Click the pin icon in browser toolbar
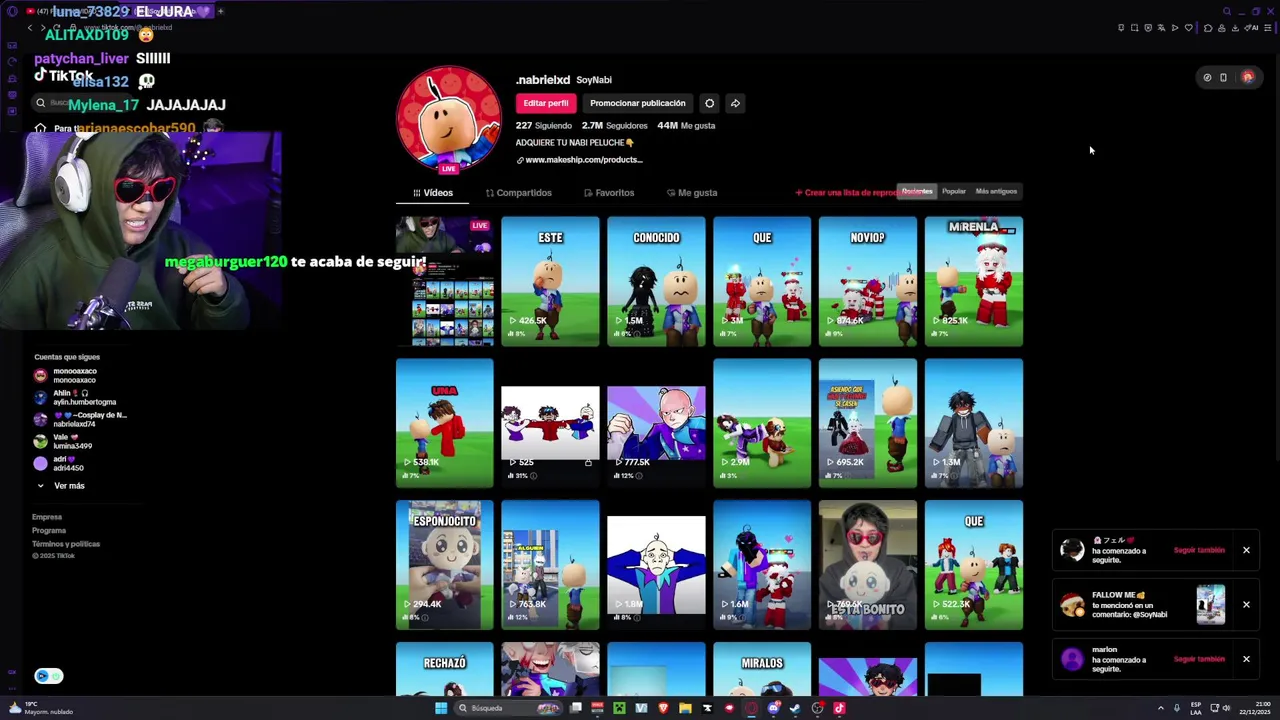Image resolution: width=1280 pixels, height=720 pixels. pyautogui.click(x=1121, y=28)
